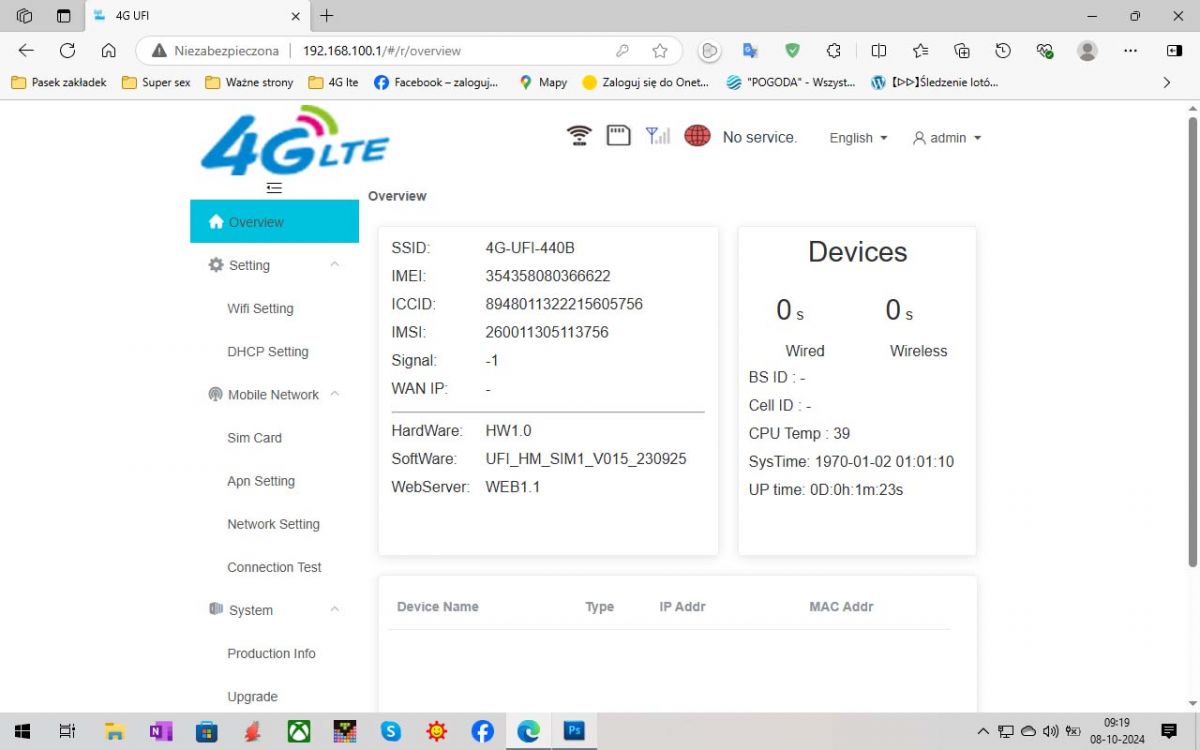The height and width of the screenshot is (750, 1200).
Task: Click the Mobile Network globe icon in the sidebar
Action: point(215,394)
